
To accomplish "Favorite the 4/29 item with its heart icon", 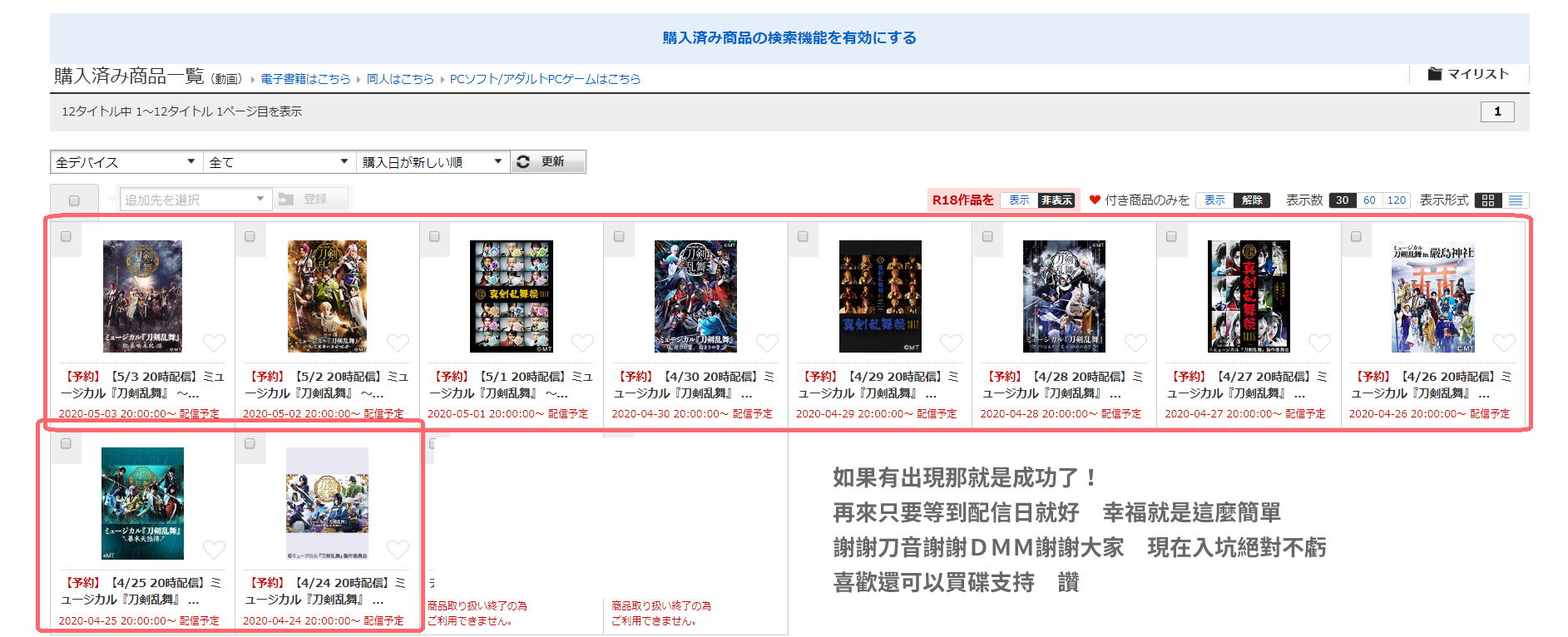I will (952, 343).
